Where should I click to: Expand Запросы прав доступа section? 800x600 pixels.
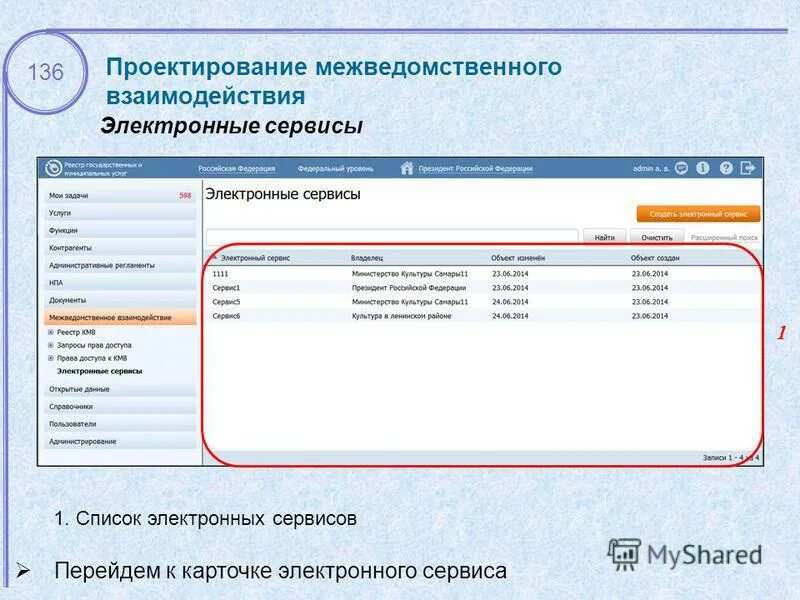tap(51, 345)
